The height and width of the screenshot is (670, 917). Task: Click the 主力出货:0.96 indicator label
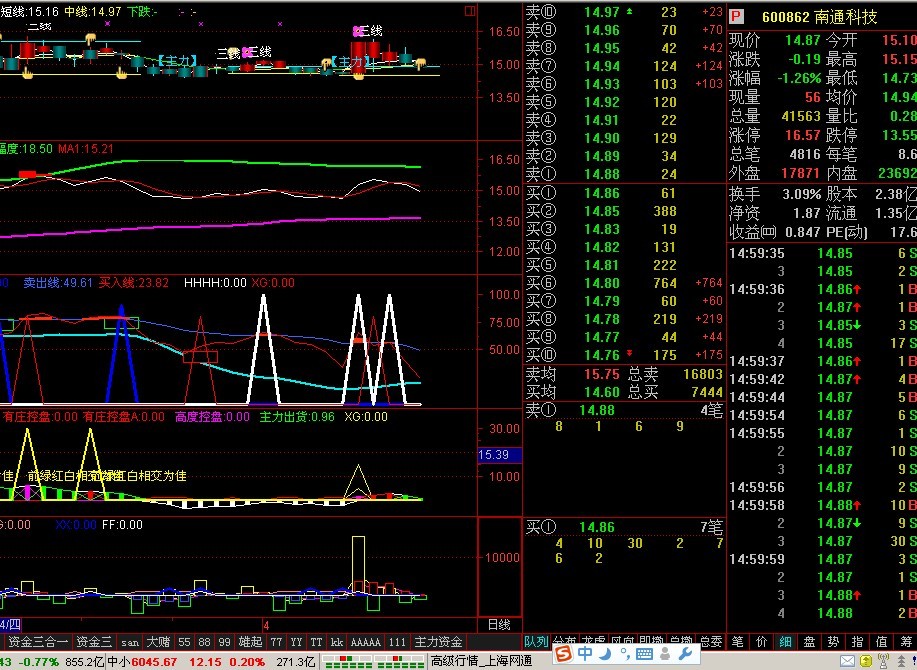point(297,417)
